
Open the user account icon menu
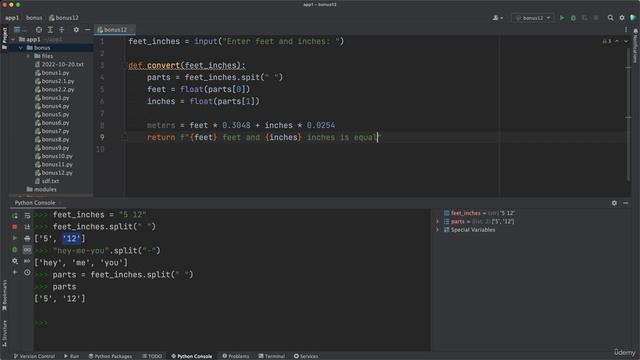click(497, 18)
